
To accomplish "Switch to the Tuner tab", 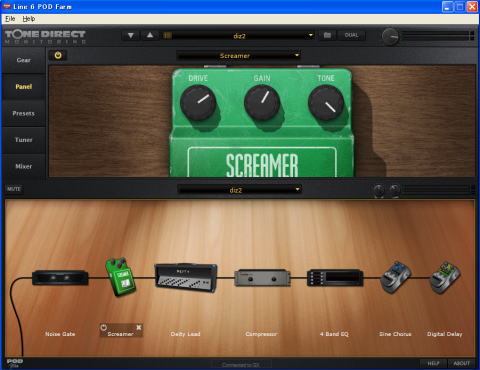I will coord(23,140).
